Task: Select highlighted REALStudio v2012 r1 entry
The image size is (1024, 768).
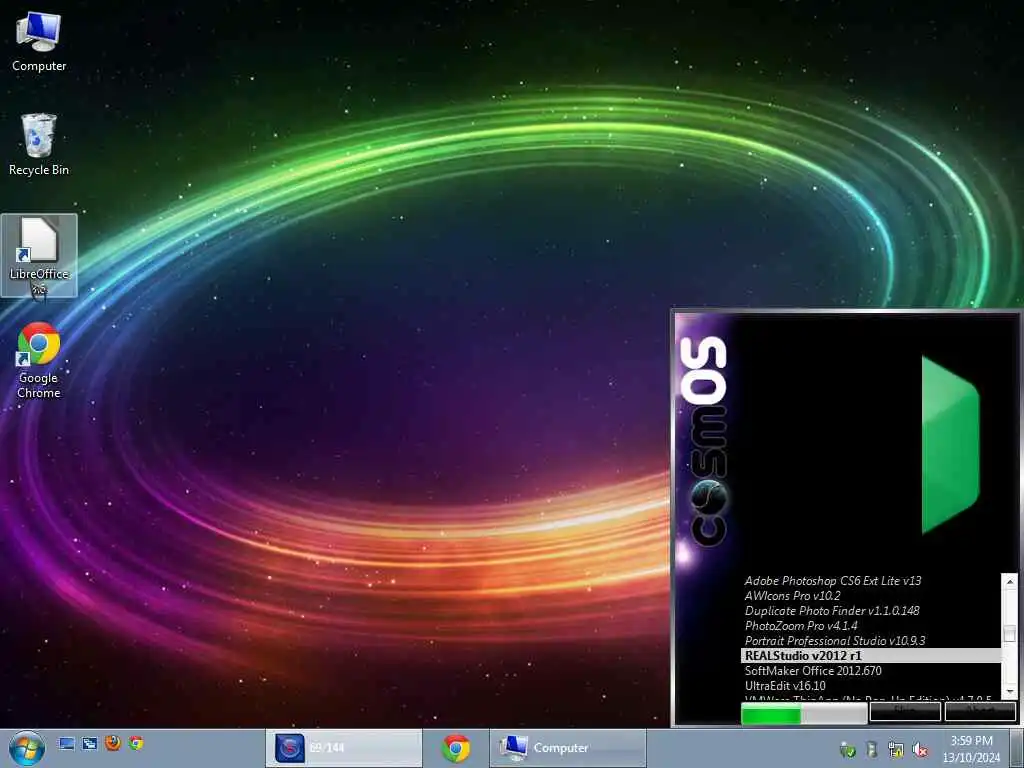Action: coord(871,656)
